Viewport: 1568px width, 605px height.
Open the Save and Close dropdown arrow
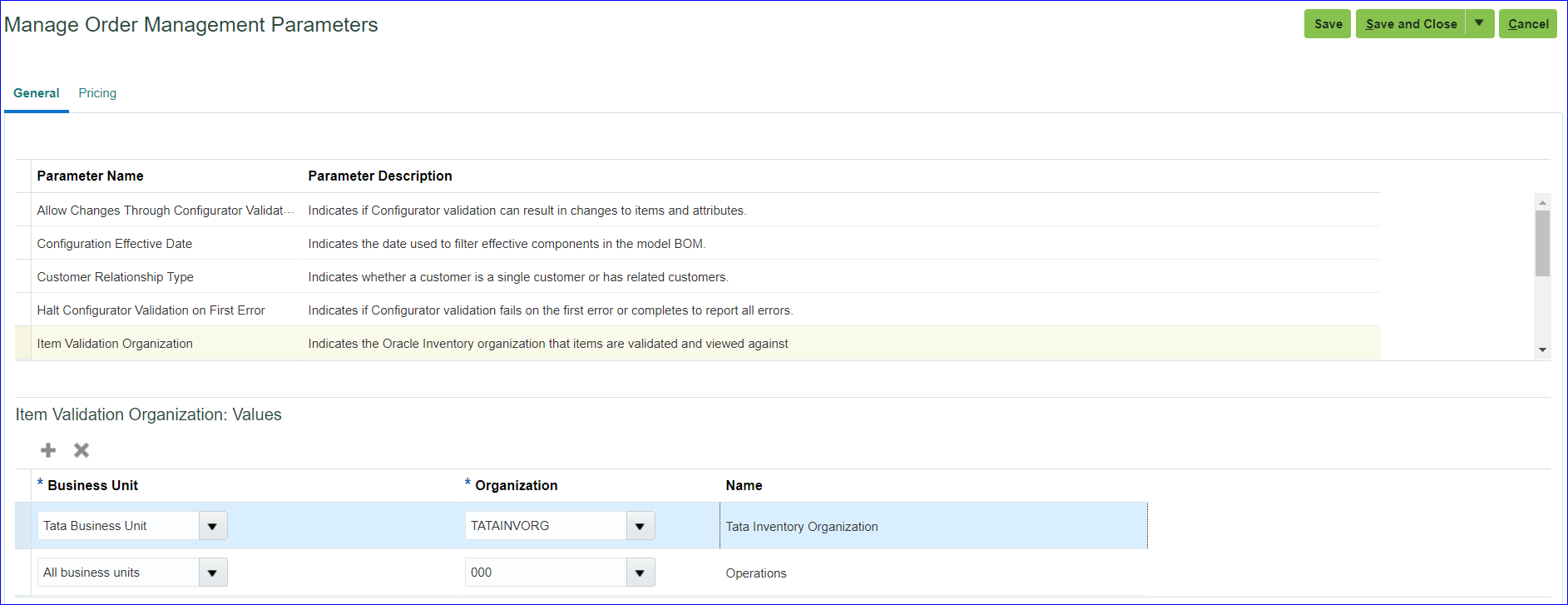click(1479, 23)
